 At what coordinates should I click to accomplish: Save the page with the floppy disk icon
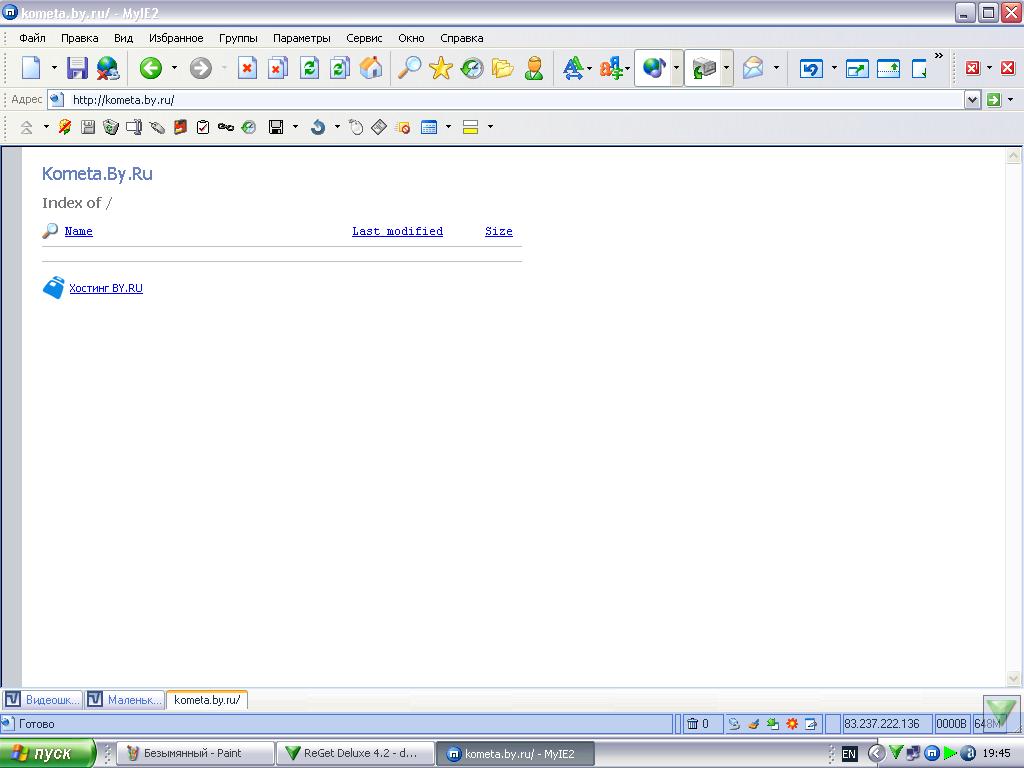pyautogui.click(x=78, y=67)
